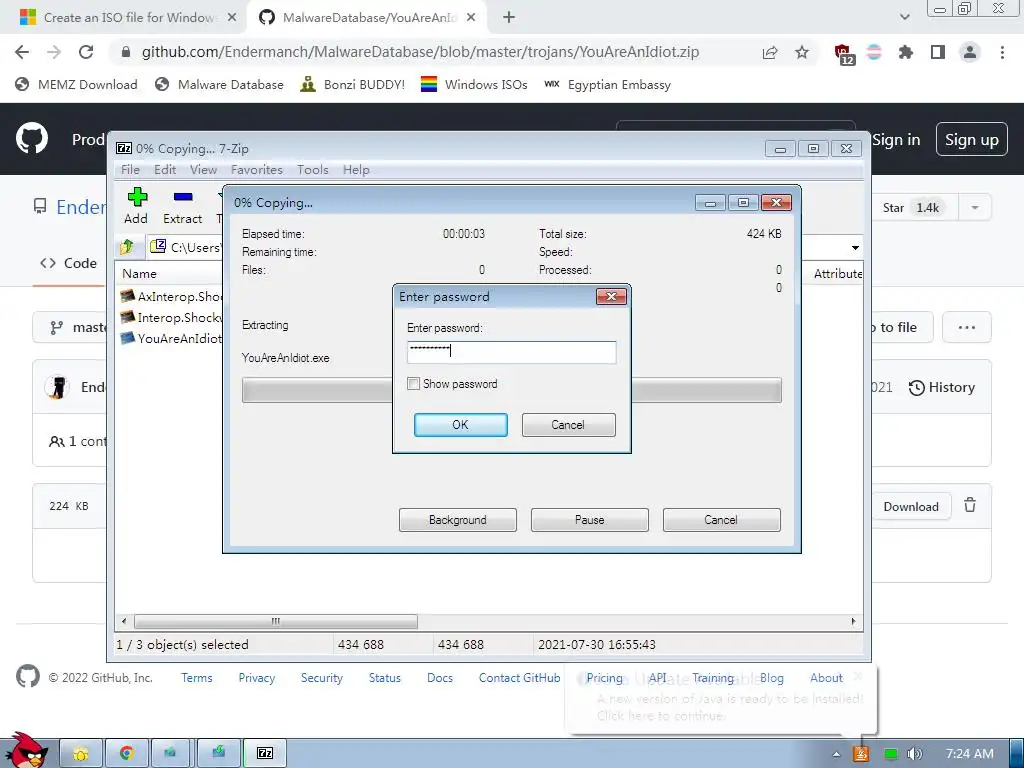
Task: Open the new tab plus button
Action: 509,18
